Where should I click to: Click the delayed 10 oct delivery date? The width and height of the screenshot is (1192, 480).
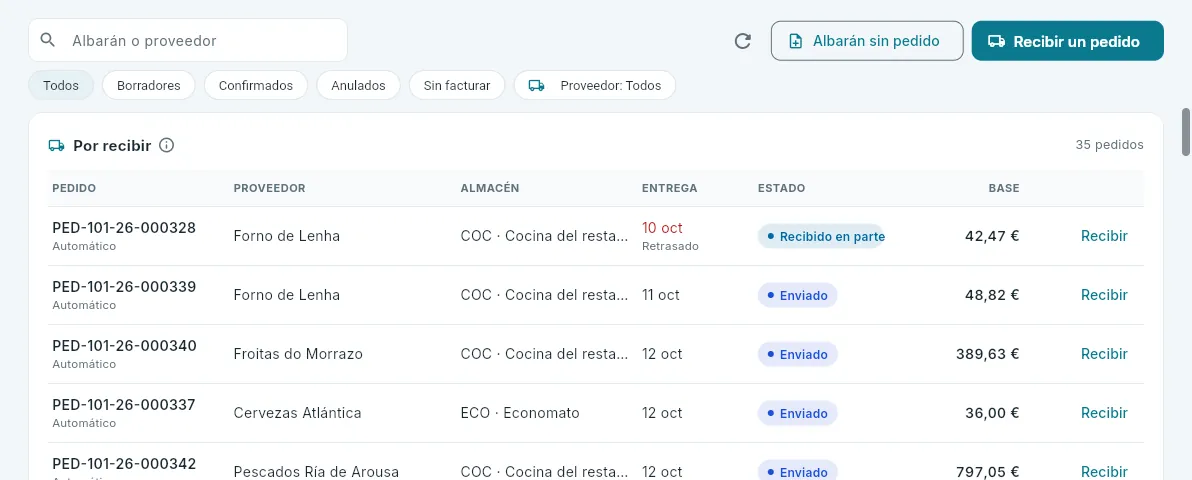(662, 227)
